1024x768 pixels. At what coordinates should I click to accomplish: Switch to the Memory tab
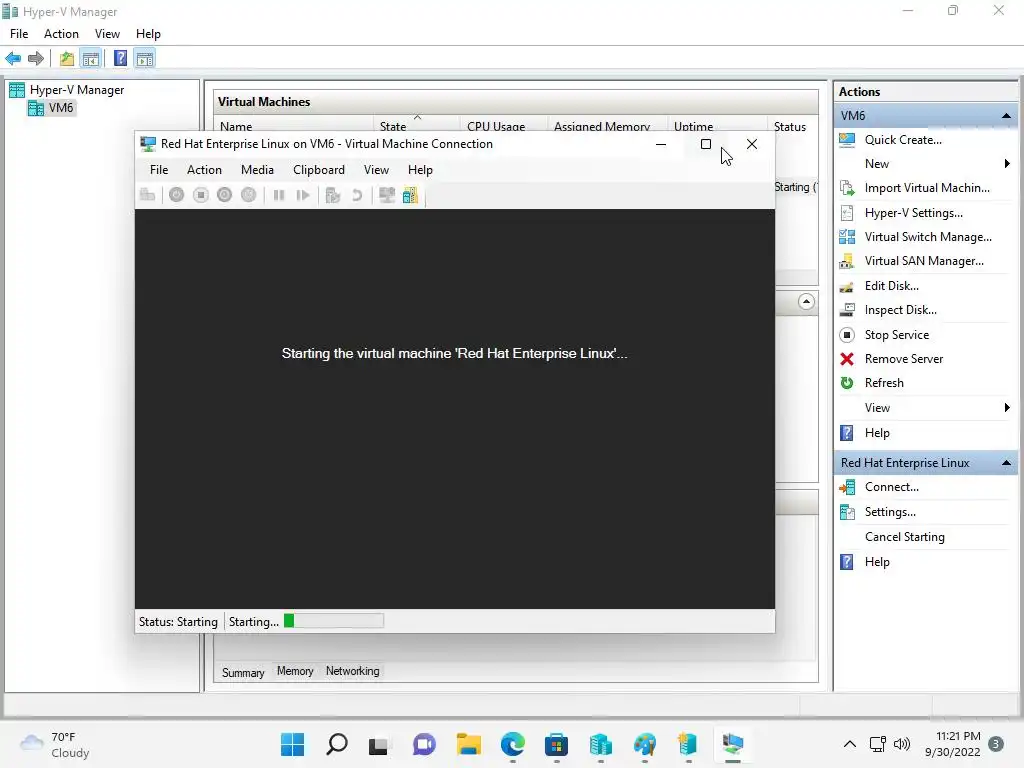pyautogui.click(x=295, y=671)
